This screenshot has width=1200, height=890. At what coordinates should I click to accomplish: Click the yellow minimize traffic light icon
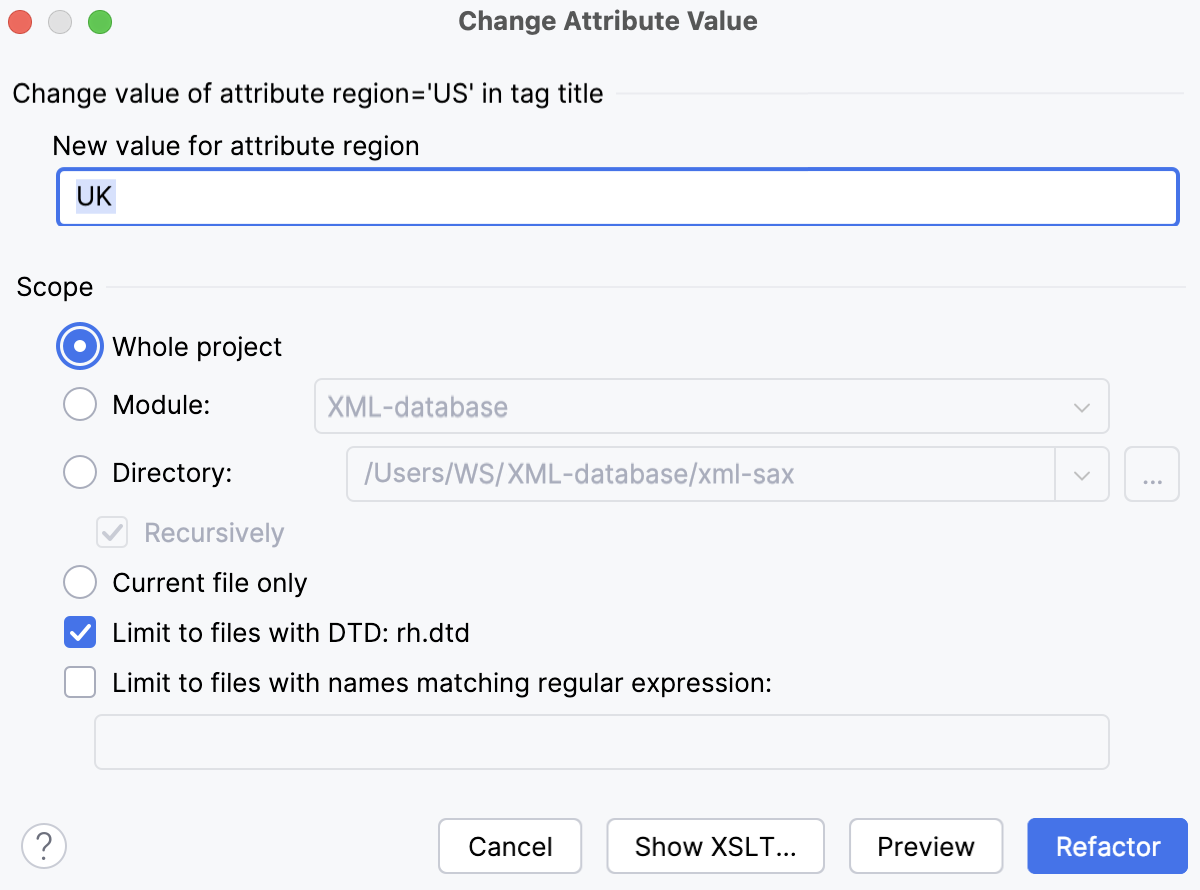click(x=58, y=21)
